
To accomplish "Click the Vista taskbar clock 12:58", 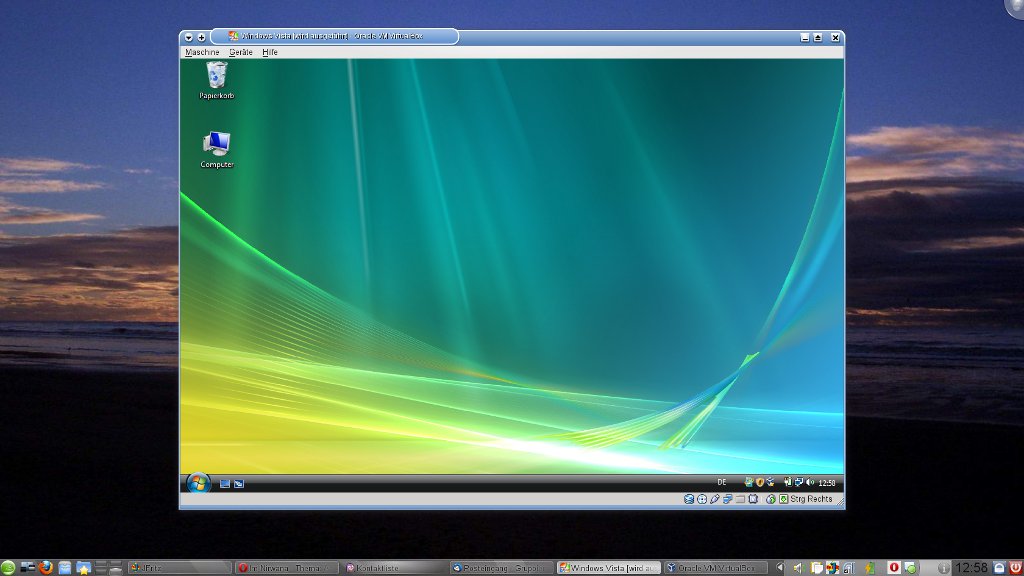I will [827, 483].
